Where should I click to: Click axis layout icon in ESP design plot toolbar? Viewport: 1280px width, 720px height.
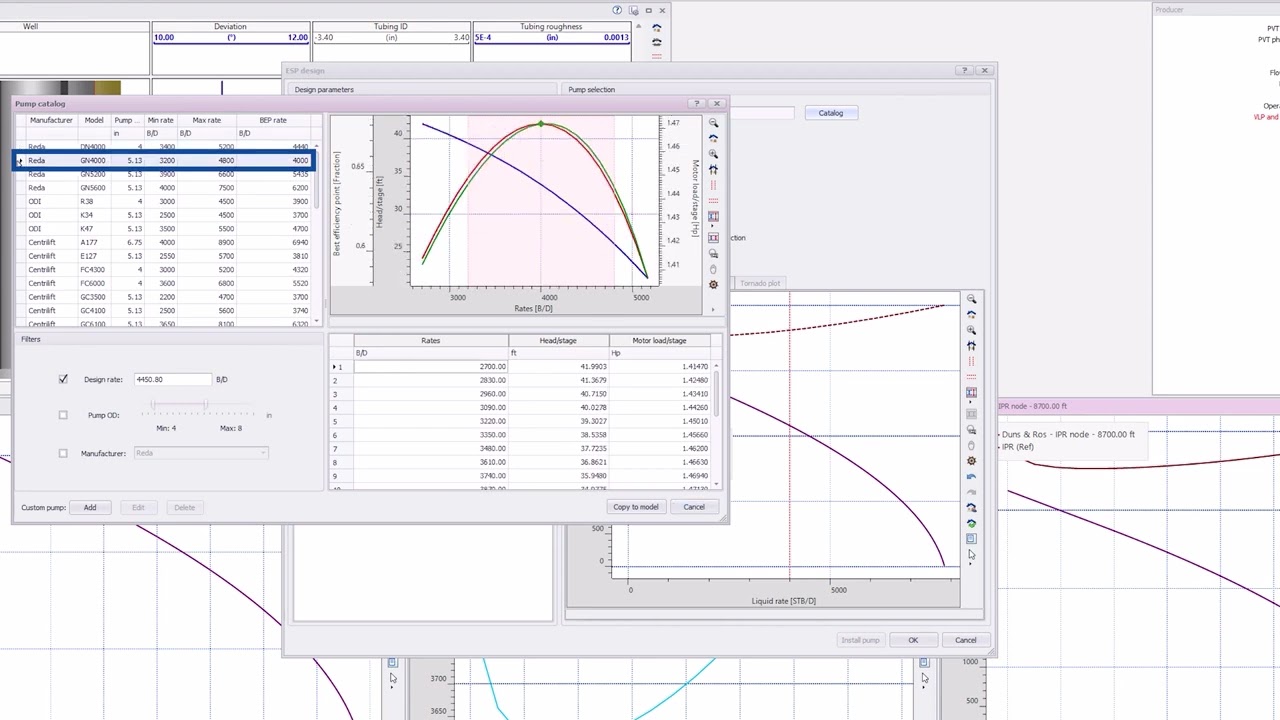(x=971, y=391)
